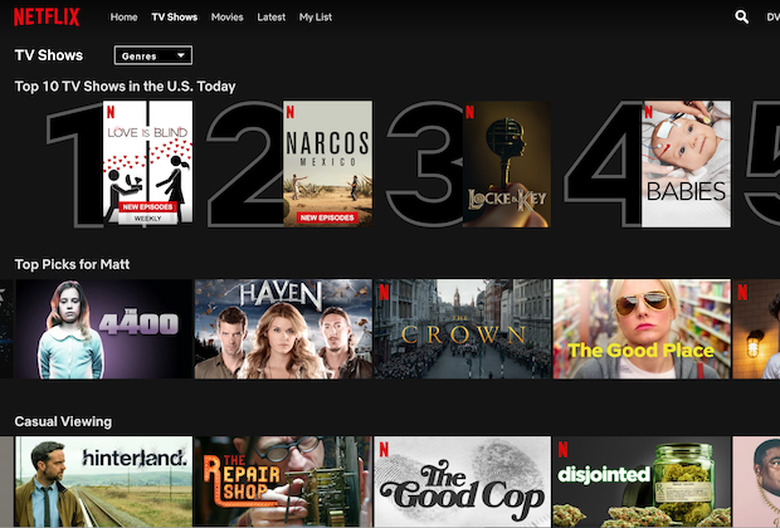Image resolution: width=780 pixels, height=528 pixels.
Task: Open My List in navigation
Action: 315,17
